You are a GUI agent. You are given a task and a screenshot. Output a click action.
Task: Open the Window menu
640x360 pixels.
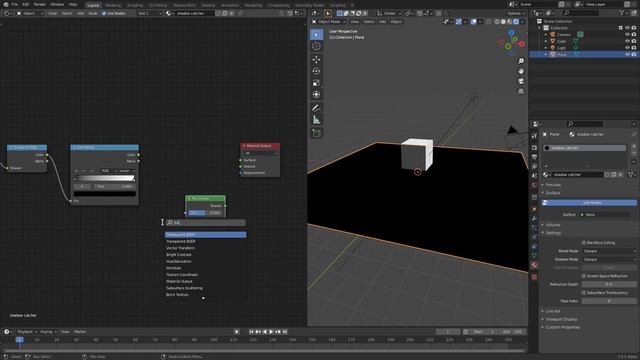(x=57, y=4)
